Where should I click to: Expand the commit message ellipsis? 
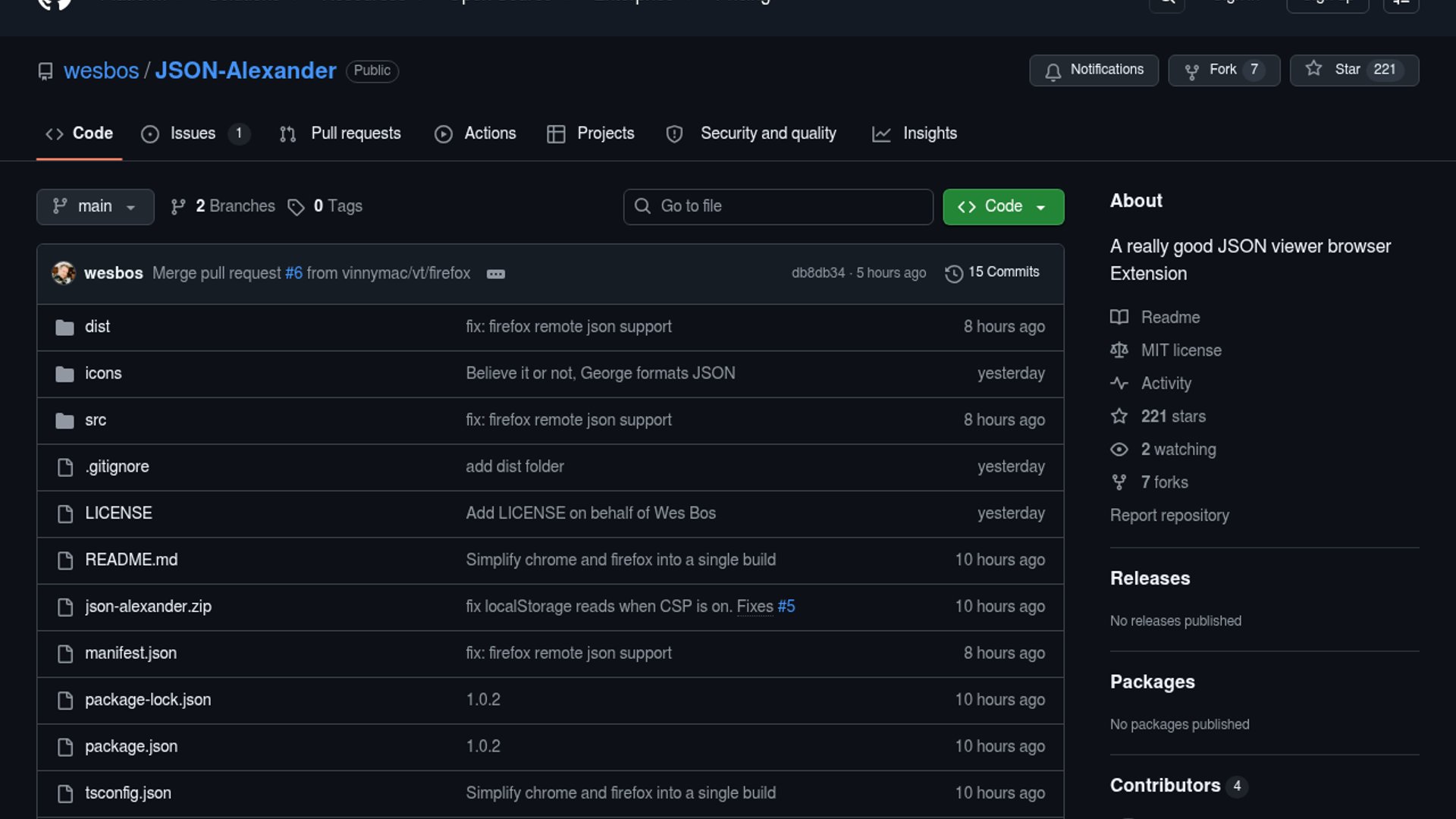click(x=495, y=274)
